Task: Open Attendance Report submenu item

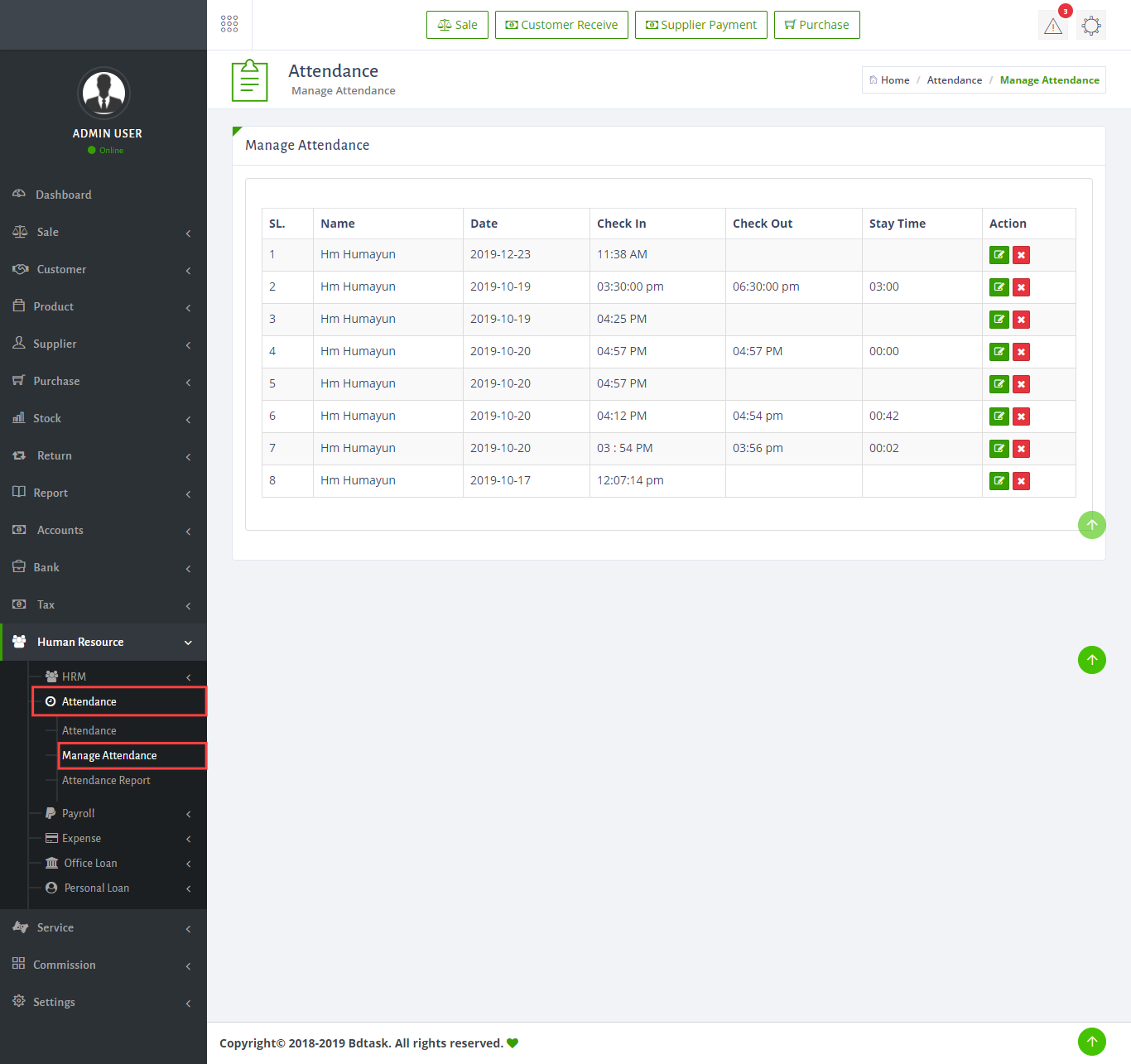Action: point(106,781)
